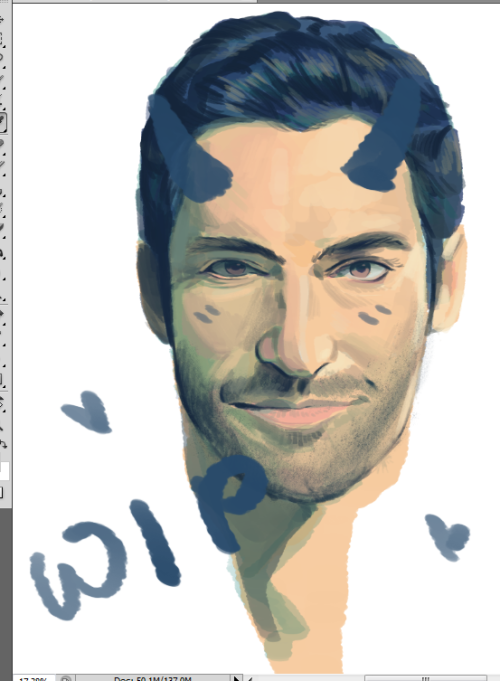The width and height of the screenshot is (500, 681).
Task: Select the Brush tool
Action: coord(2,164)
